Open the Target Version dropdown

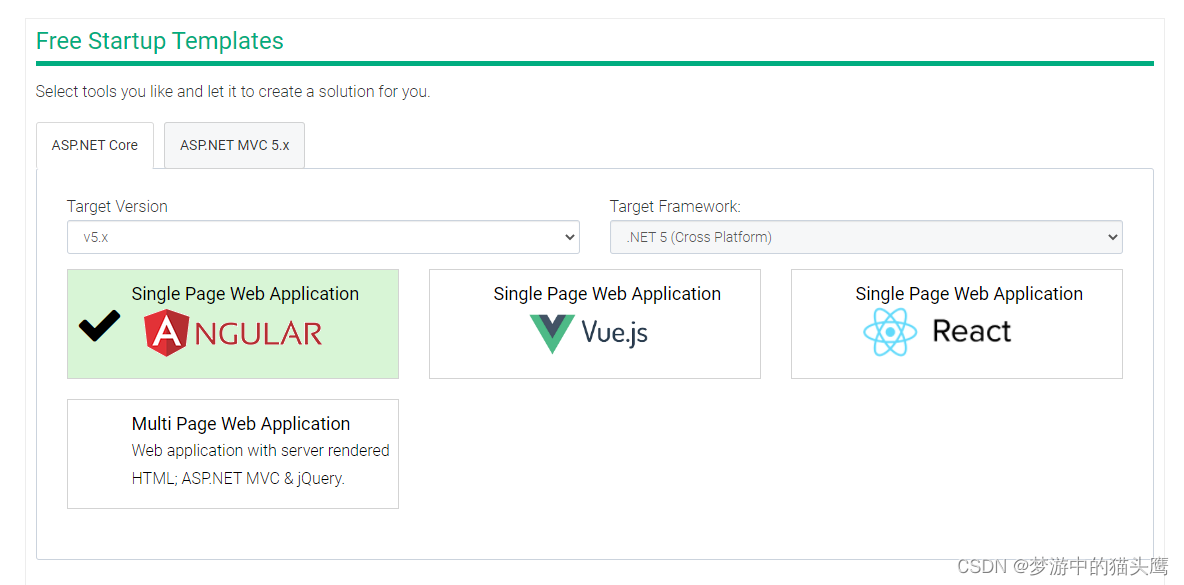point(322,237)
